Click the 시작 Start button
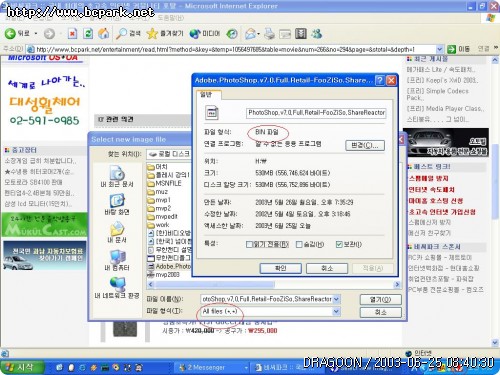 [22, 367]
